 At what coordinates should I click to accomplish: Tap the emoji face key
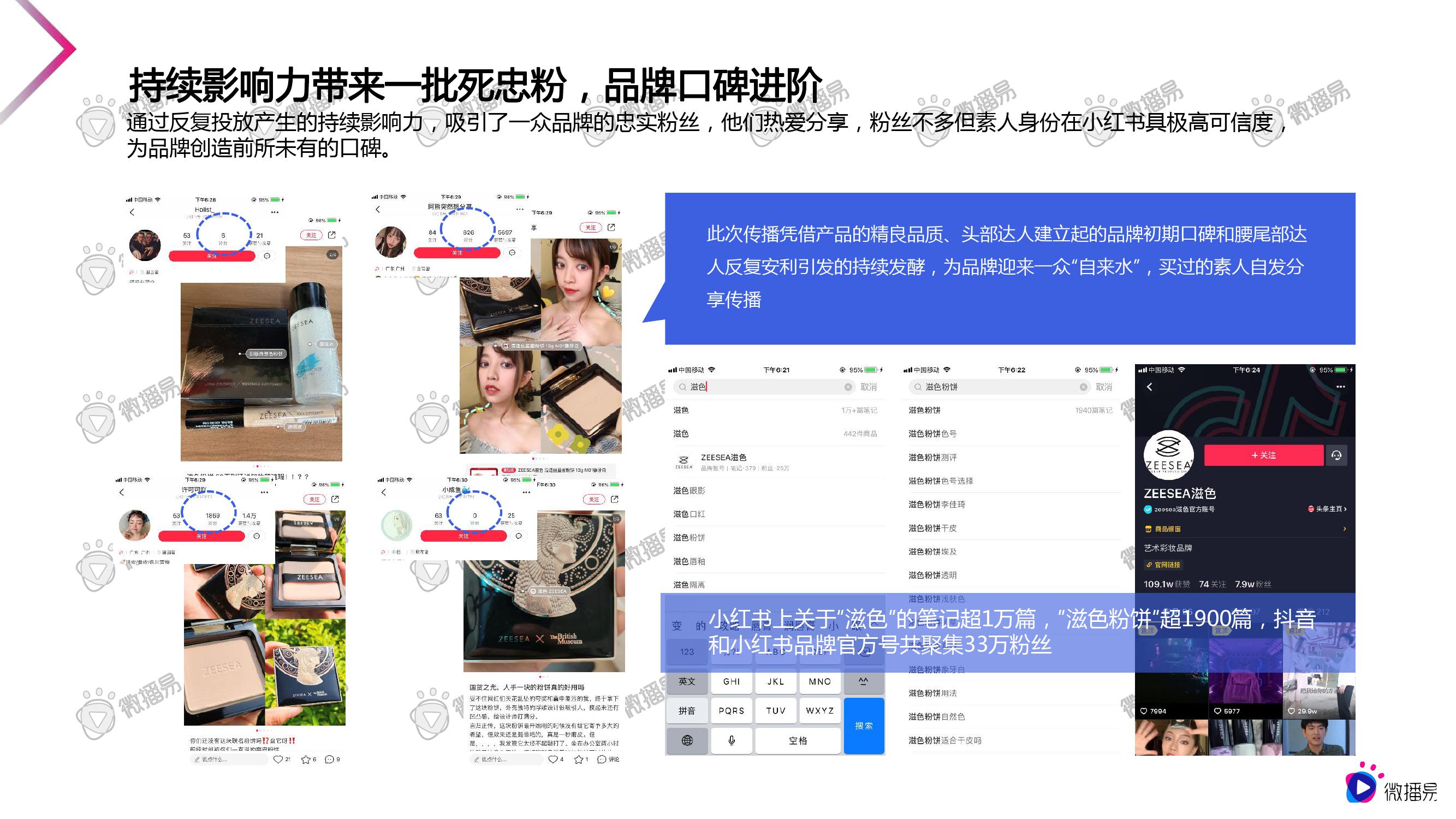click(863, 681)
